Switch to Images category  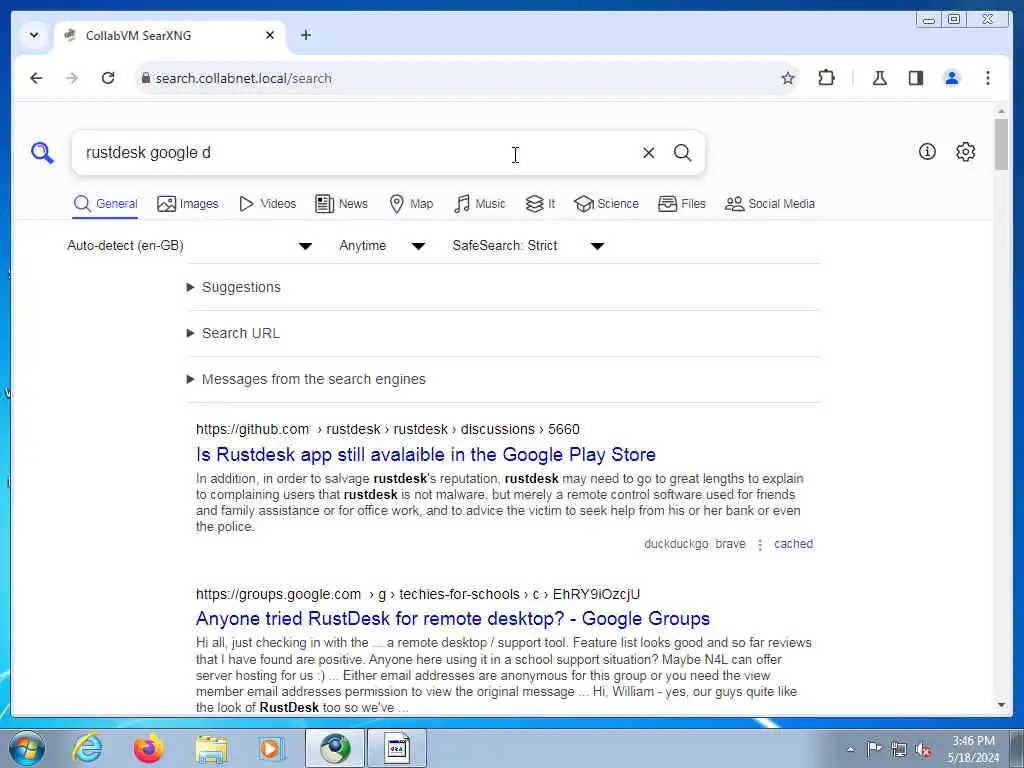tap(188, 204)
